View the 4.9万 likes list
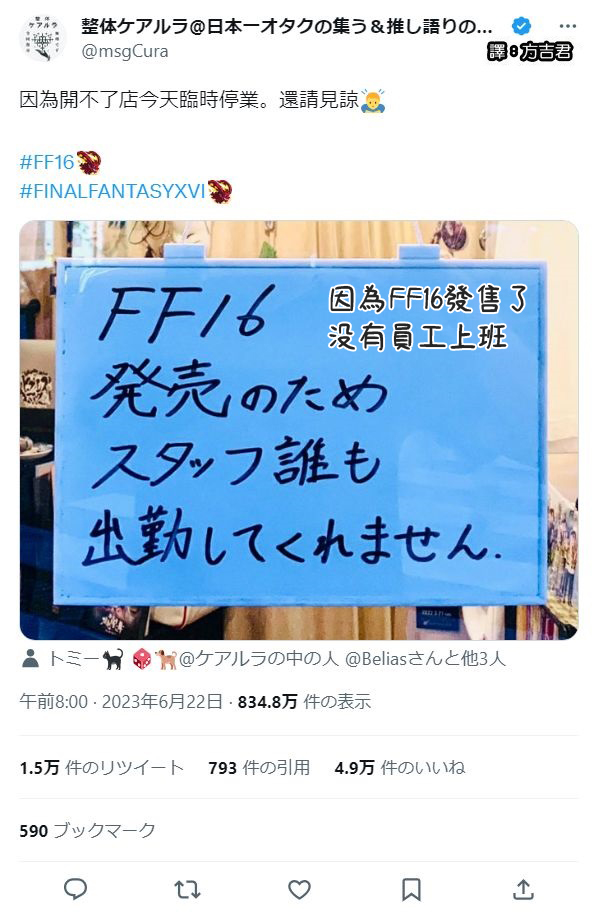Screen dimensions: 598x918 400,768
